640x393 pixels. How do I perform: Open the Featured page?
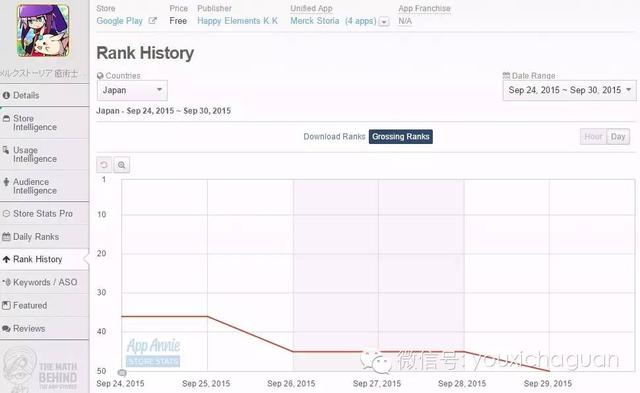coord(44,305)
